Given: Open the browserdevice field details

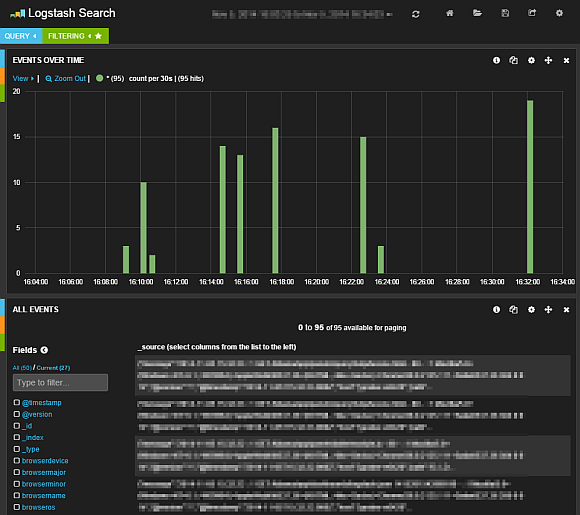Looking at the screenshot, I should (x=45, y=461).
